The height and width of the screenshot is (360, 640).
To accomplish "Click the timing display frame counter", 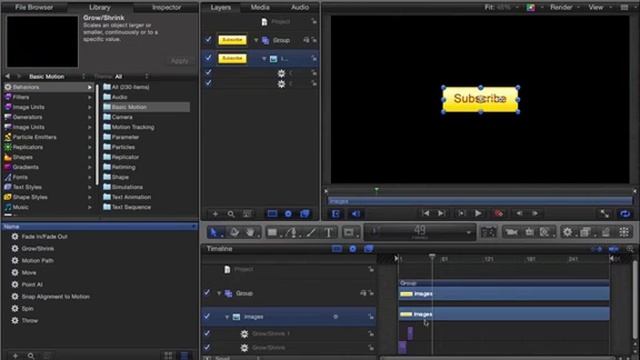I will 420,232.
